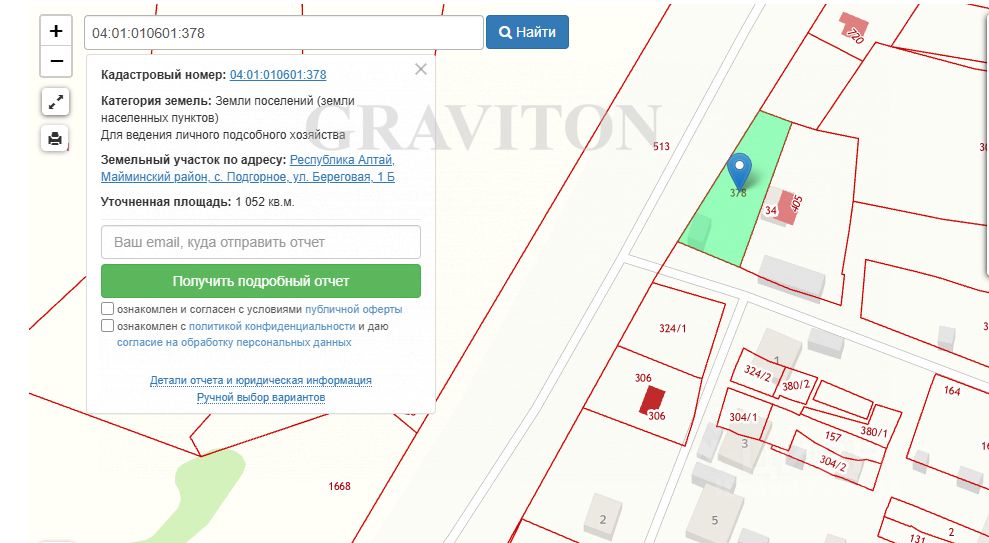Click the Найти search button
Image resolution: width=989 pixels, height=543 pixels.
point(527,32)
